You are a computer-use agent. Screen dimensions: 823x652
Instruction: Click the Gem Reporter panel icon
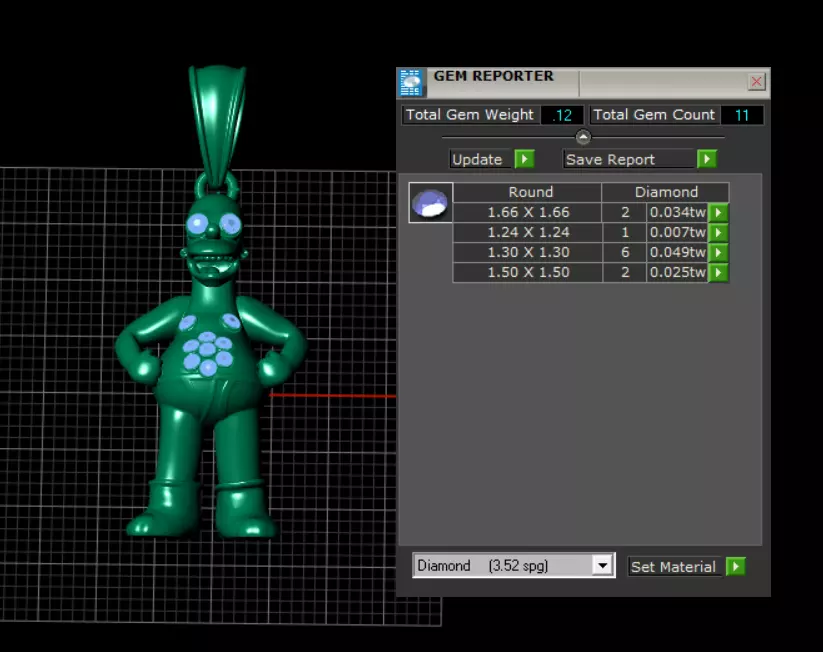click(x=411, y=82)
